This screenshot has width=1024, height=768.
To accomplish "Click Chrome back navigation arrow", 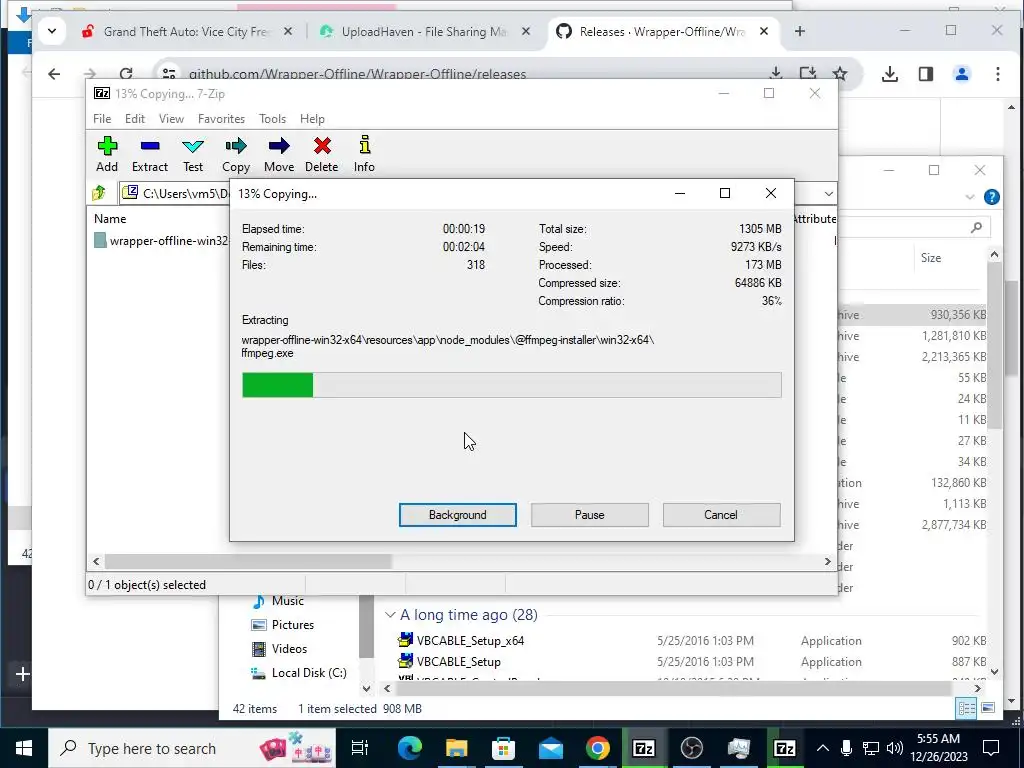I will tap(54, 74).
